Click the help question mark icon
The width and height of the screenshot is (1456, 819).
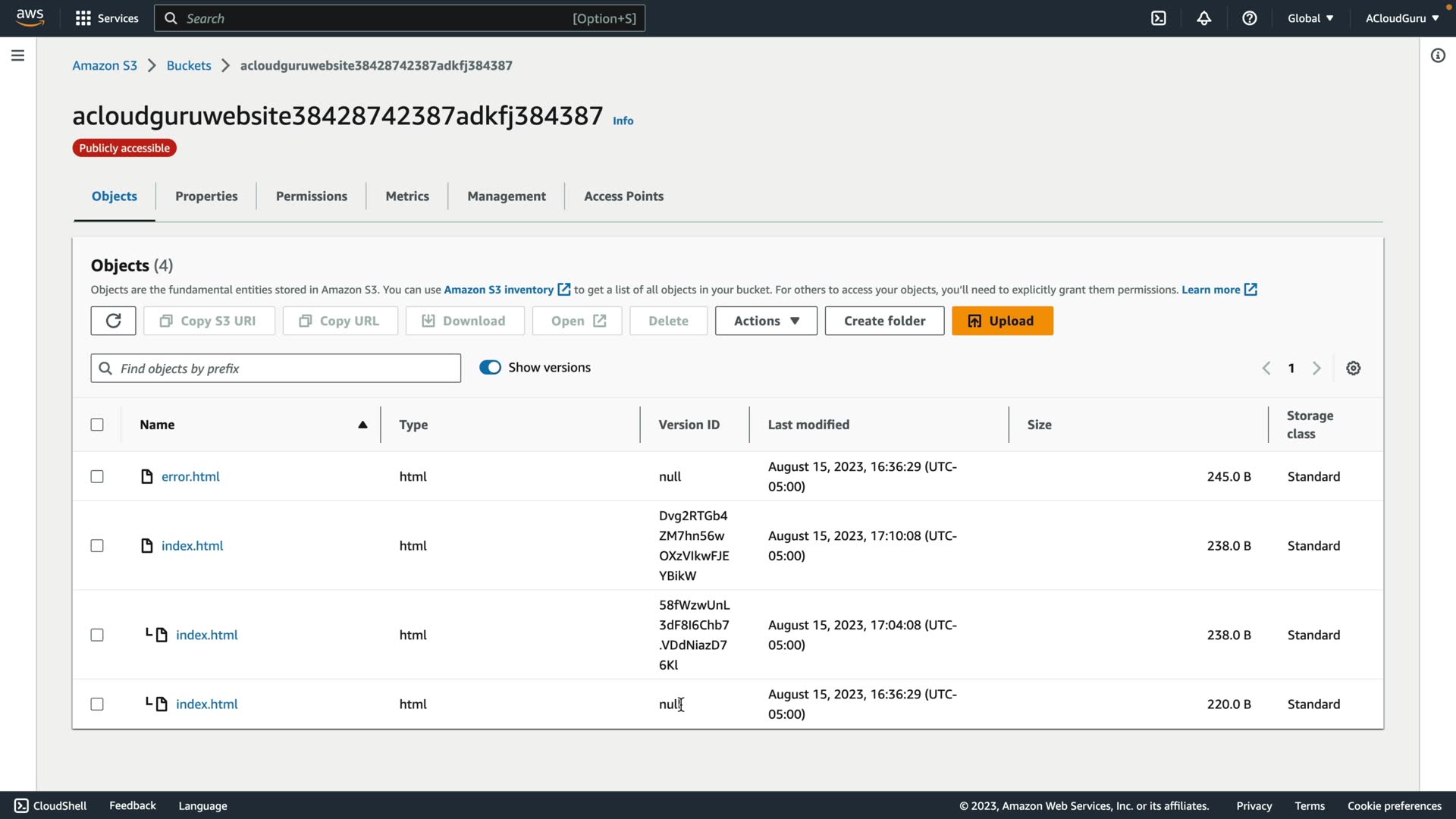pos(1249,18)
